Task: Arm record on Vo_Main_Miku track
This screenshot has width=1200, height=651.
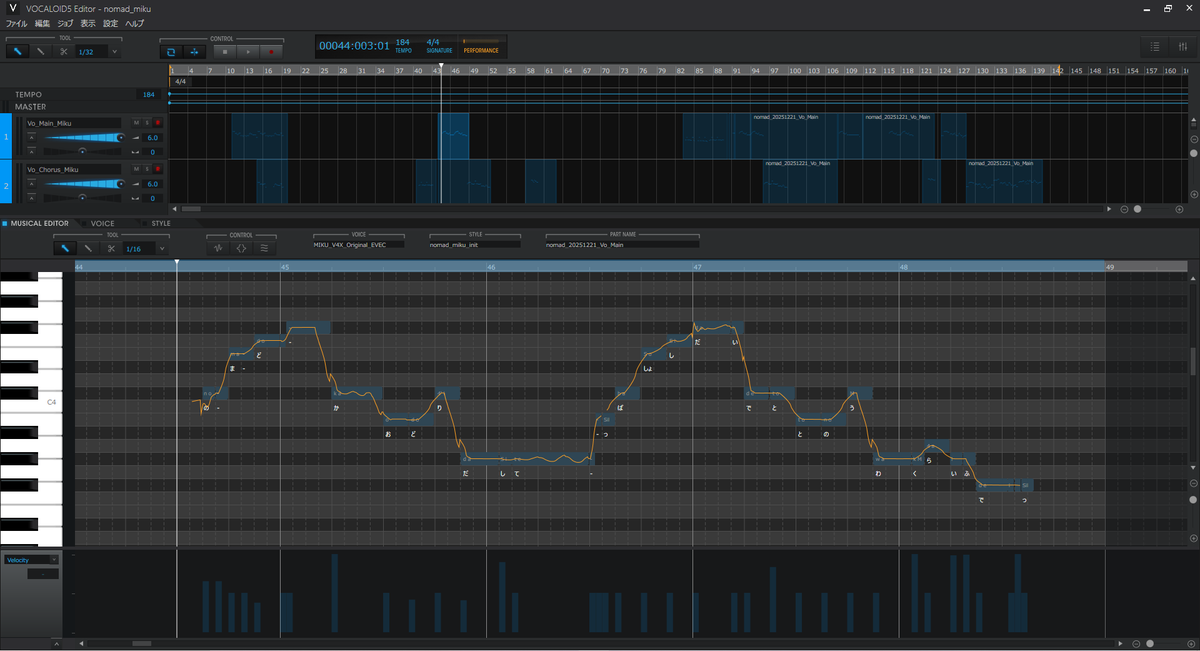Action: 157,123
